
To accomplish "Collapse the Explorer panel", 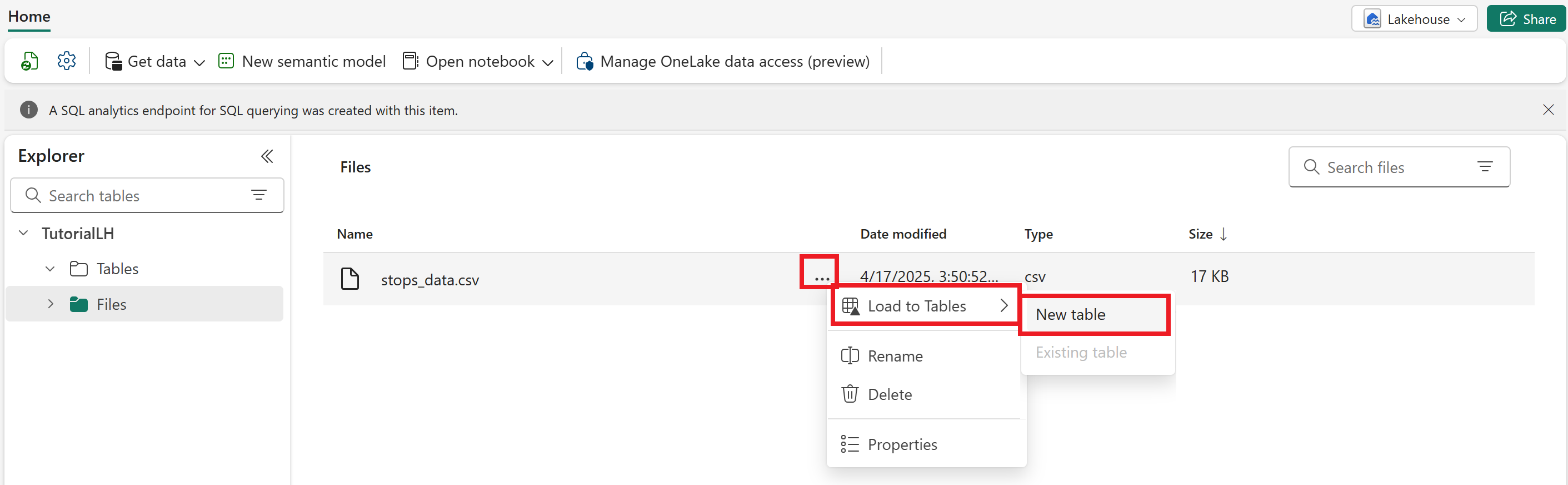I will tap(267, 157).
